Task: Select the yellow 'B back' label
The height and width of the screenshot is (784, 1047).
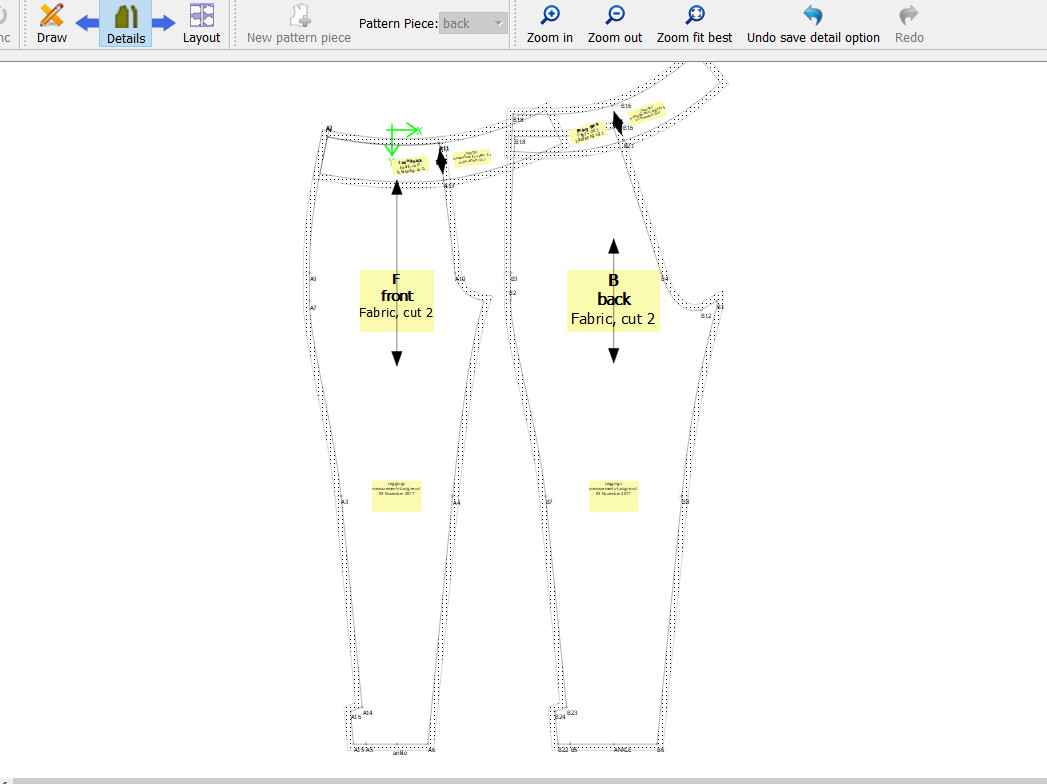Action: point(613,300)
